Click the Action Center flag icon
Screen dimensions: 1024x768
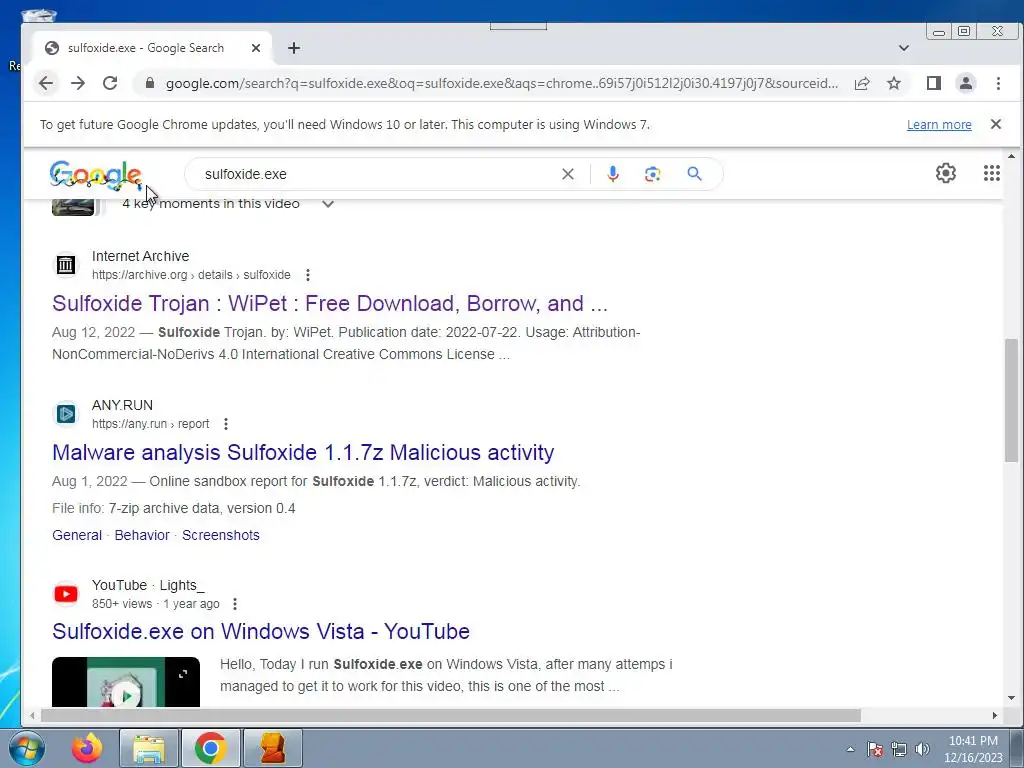coord(875,749)
